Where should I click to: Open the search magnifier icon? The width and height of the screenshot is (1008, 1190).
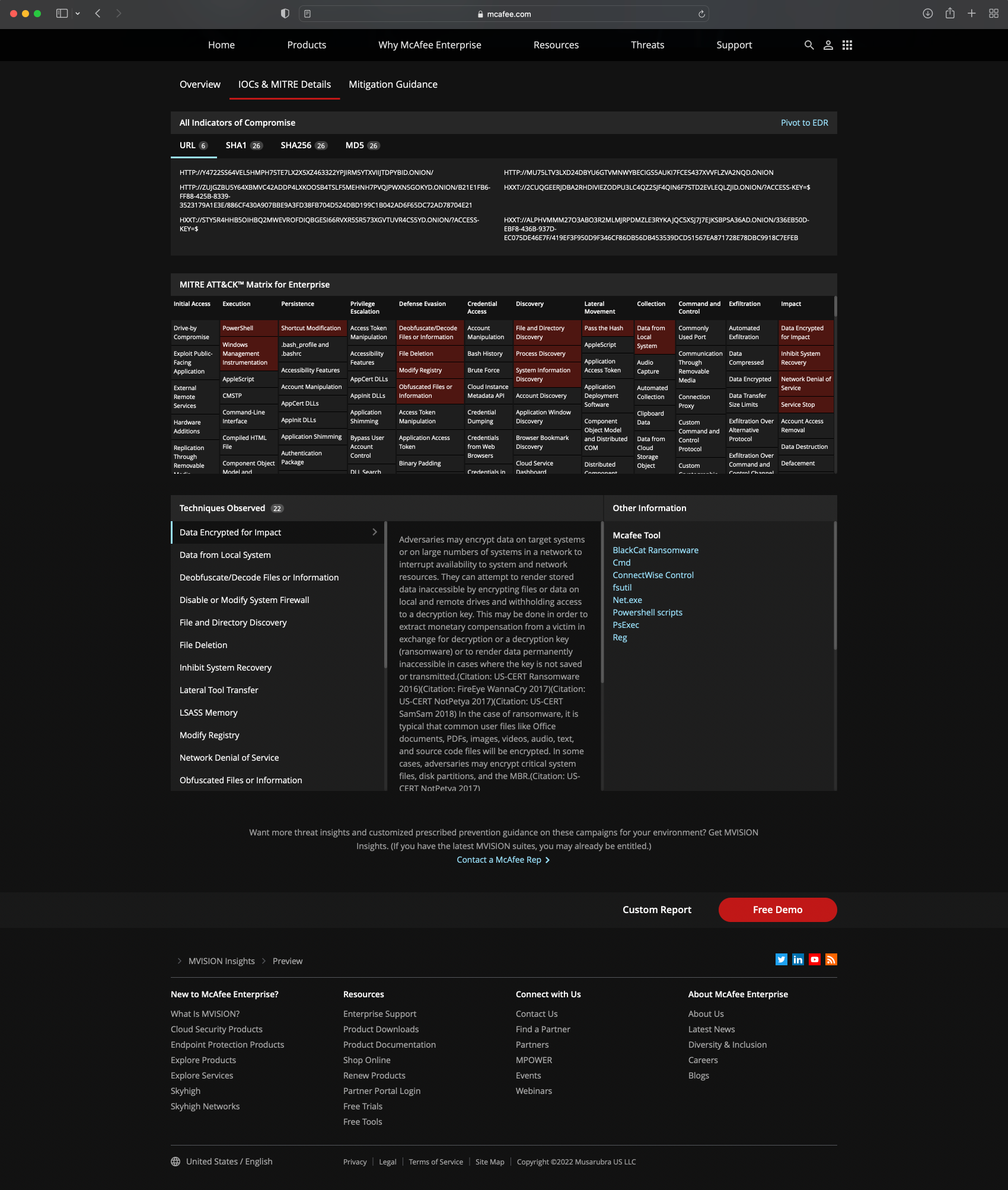[x=809, y=45]
